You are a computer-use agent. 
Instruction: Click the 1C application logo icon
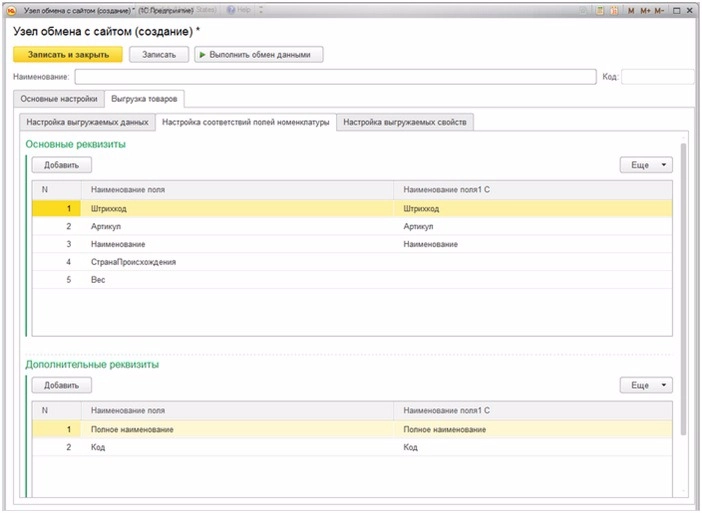8,9
